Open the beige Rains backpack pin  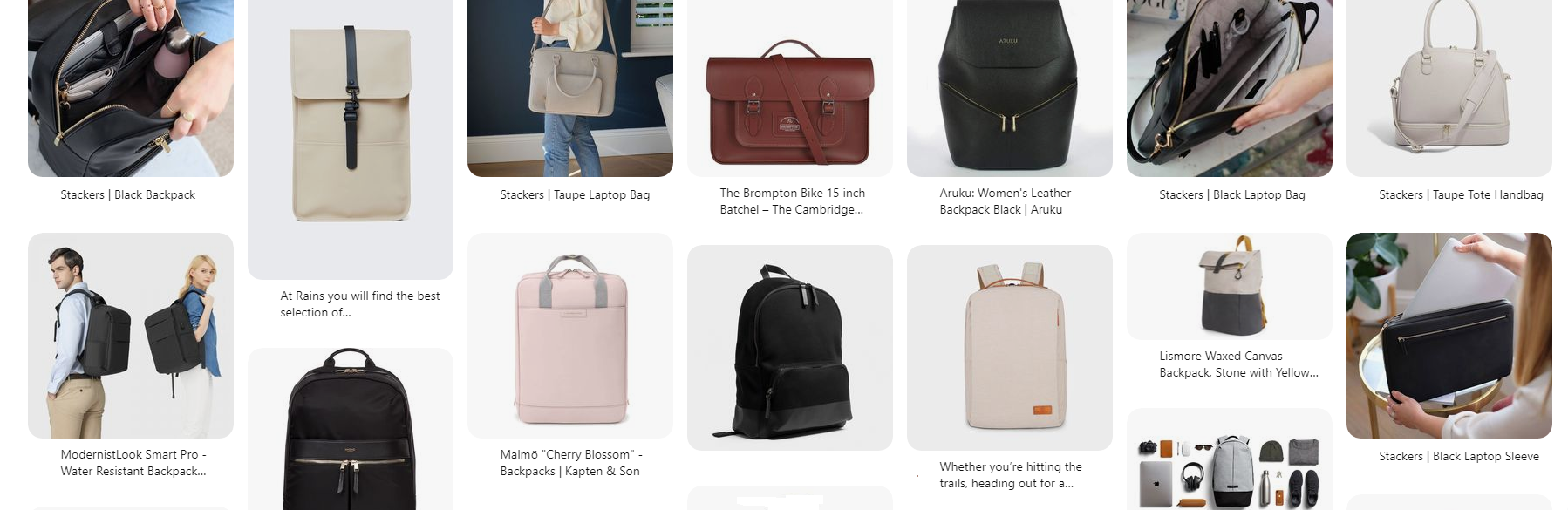click(351, 139)
